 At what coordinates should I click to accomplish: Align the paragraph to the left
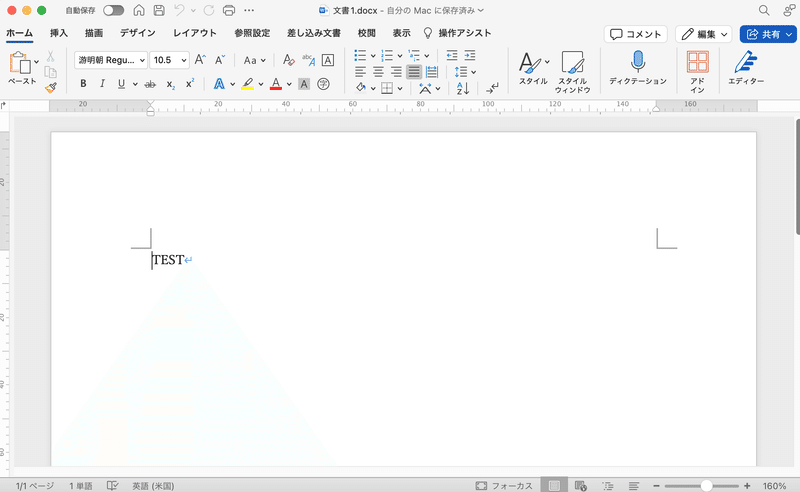click(360, 71)
